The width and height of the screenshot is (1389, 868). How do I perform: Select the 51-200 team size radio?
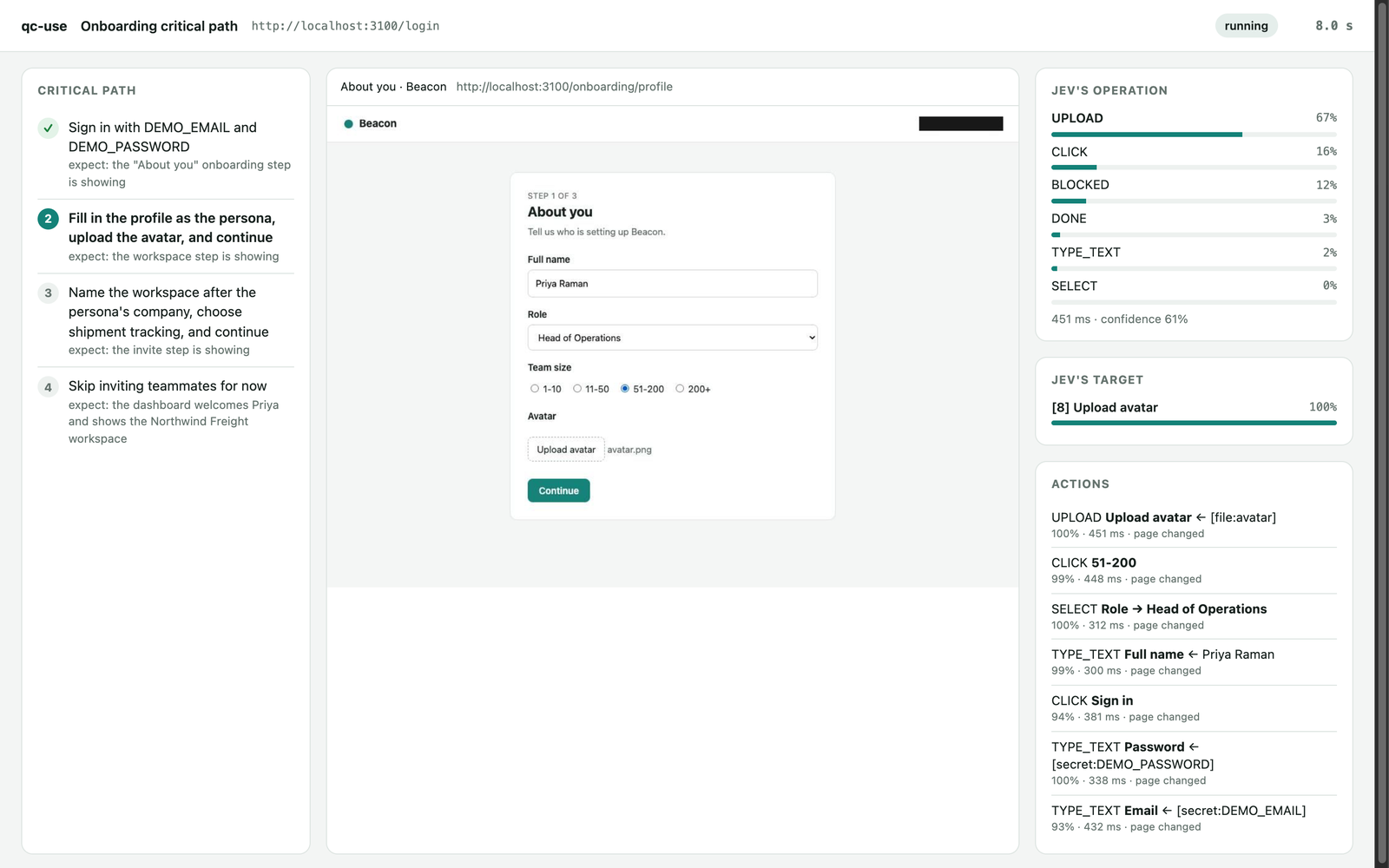[x=625, y=389]
